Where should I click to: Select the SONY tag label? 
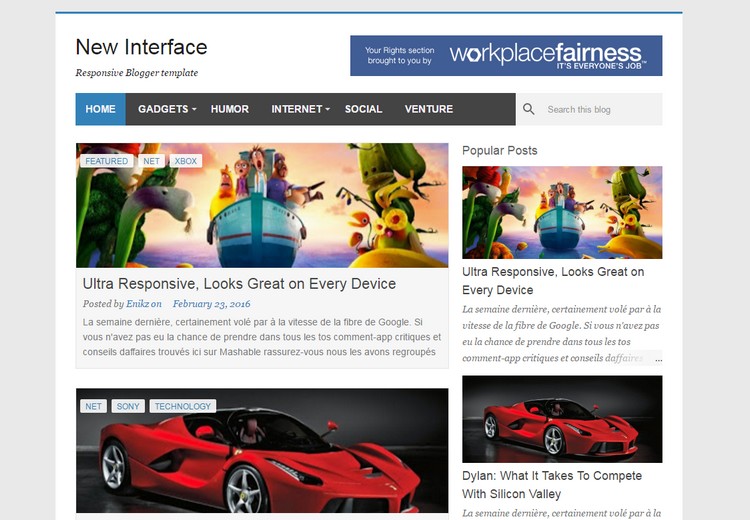pyautogui.click(x=128, y=406)
